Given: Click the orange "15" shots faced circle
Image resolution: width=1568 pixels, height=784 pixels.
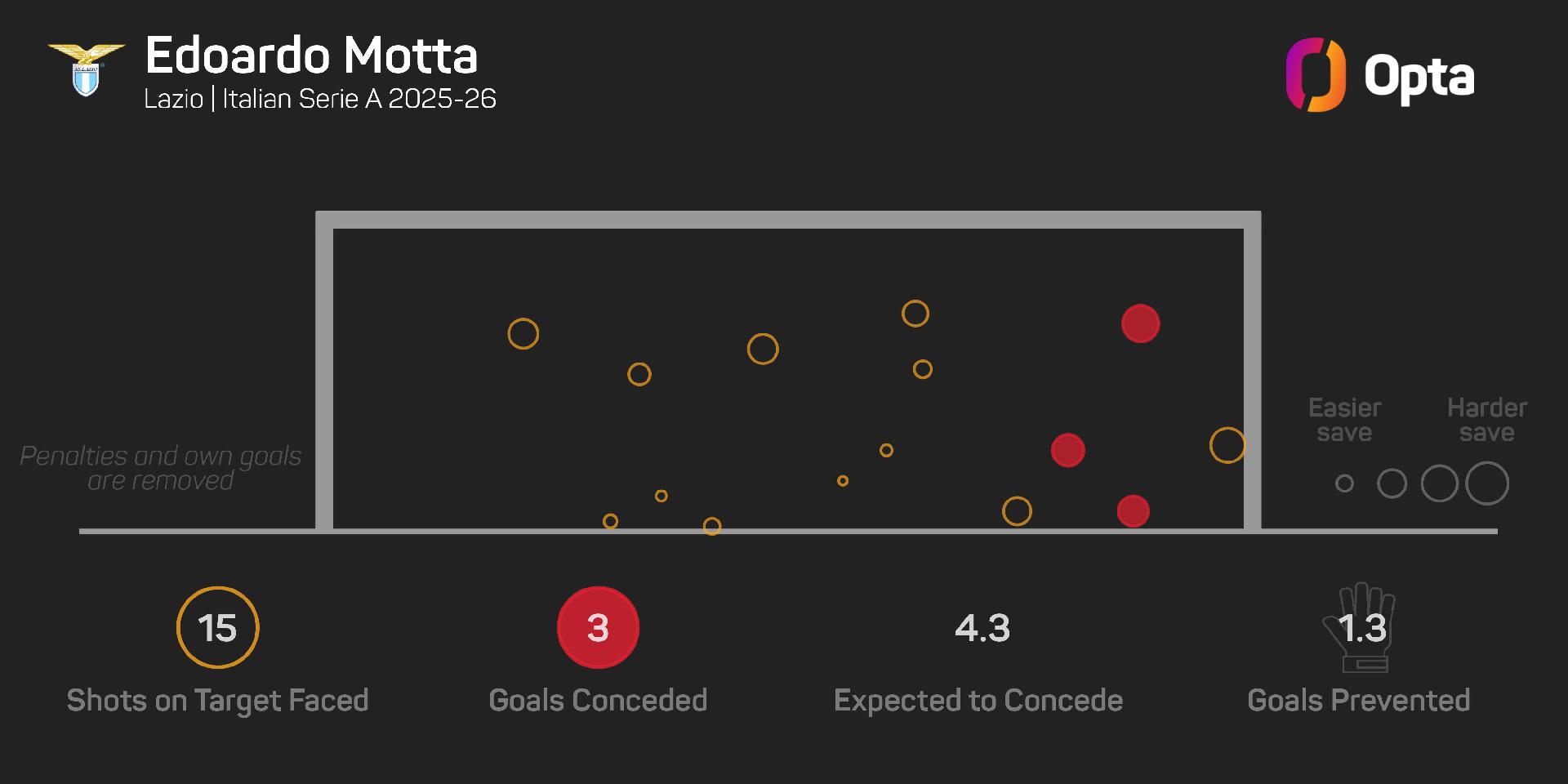Looking at the screenshot, I should (x=217, y=627).
